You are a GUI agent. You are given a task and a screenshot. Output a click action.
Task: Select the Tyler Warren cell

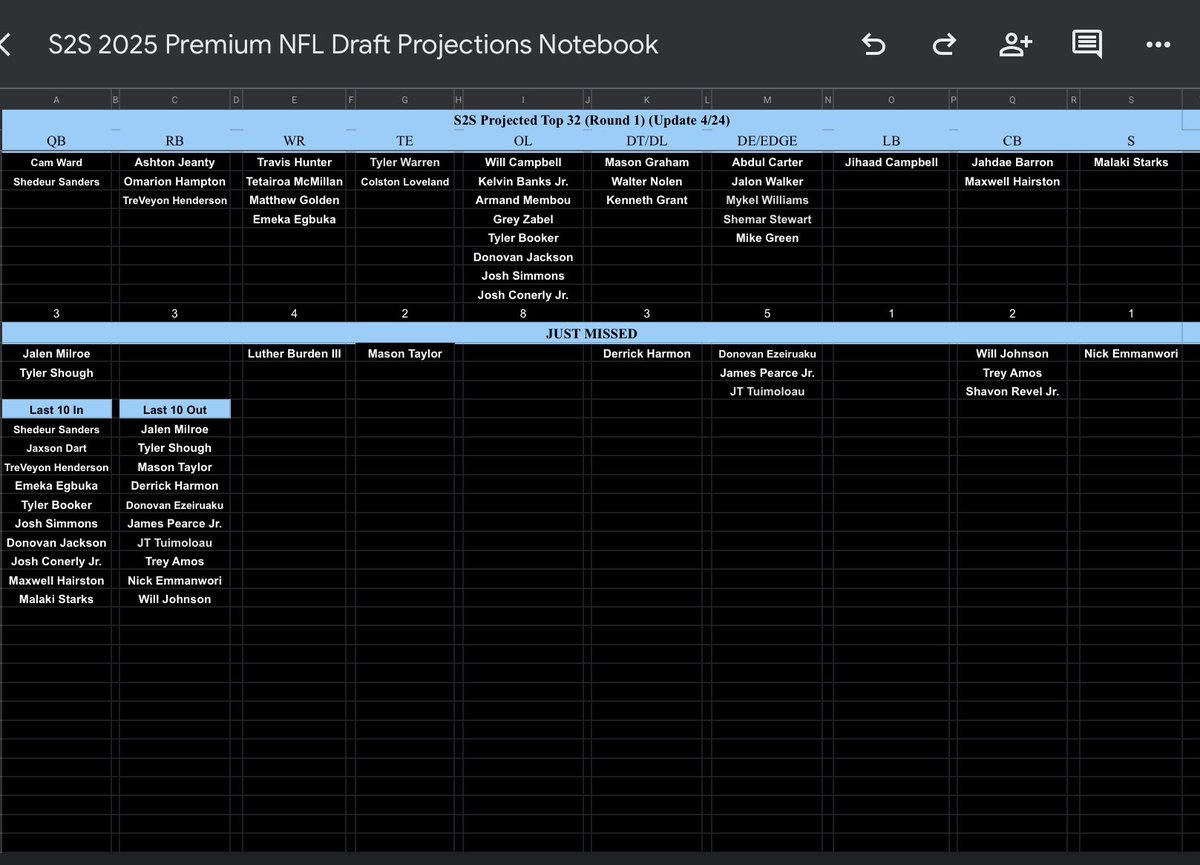405,162
